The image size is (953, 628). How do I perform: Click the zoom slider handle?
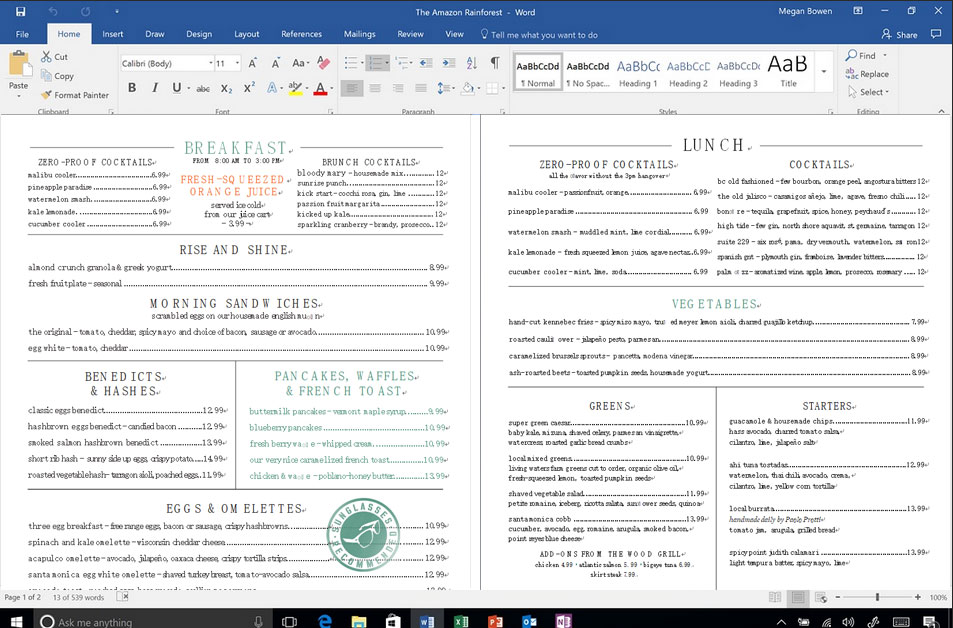tap(877, 597)
